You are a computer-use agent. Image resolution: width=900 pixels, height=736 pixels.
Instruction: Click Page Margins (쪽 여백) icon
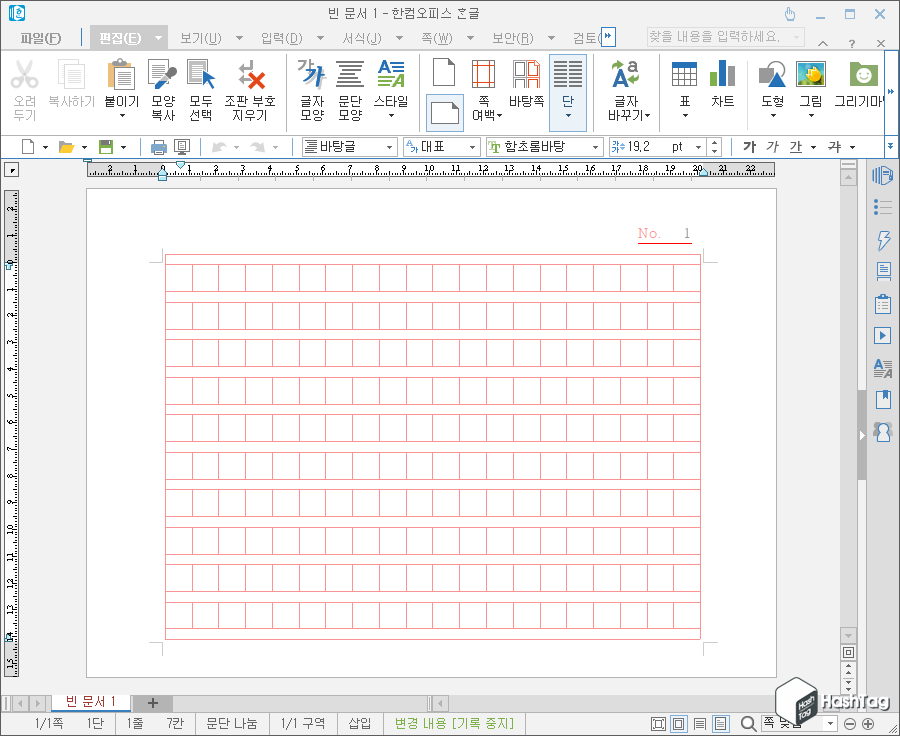[483, 75]
